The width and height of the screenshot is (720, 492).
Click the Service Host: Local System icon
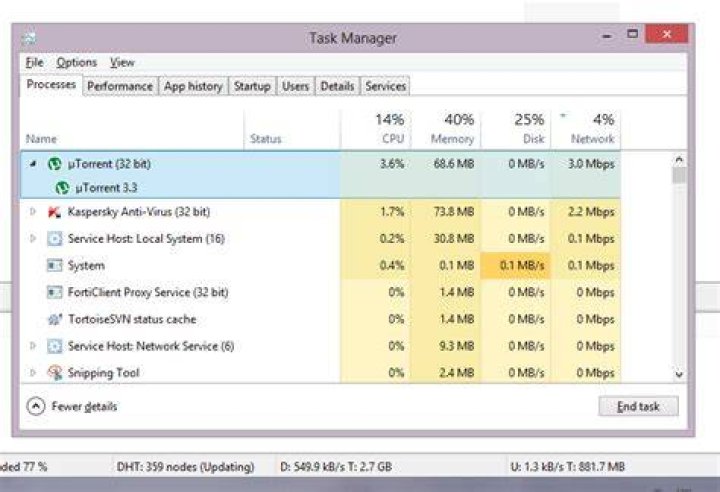coord(54,239)
